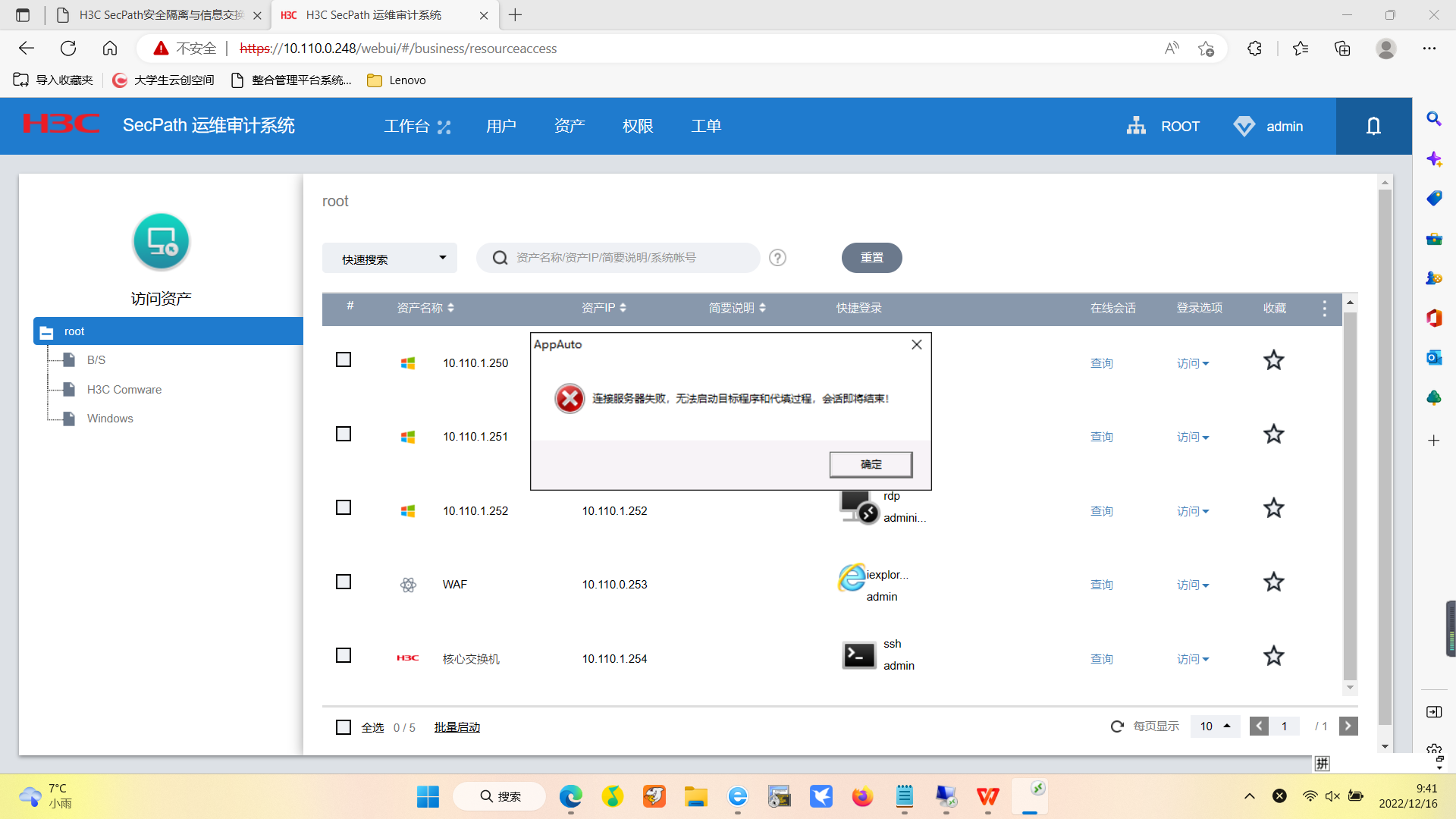Screen dimensions: 1456x819
Task: Check the box for asset 10.110.1.250
Action: point(344,359)
